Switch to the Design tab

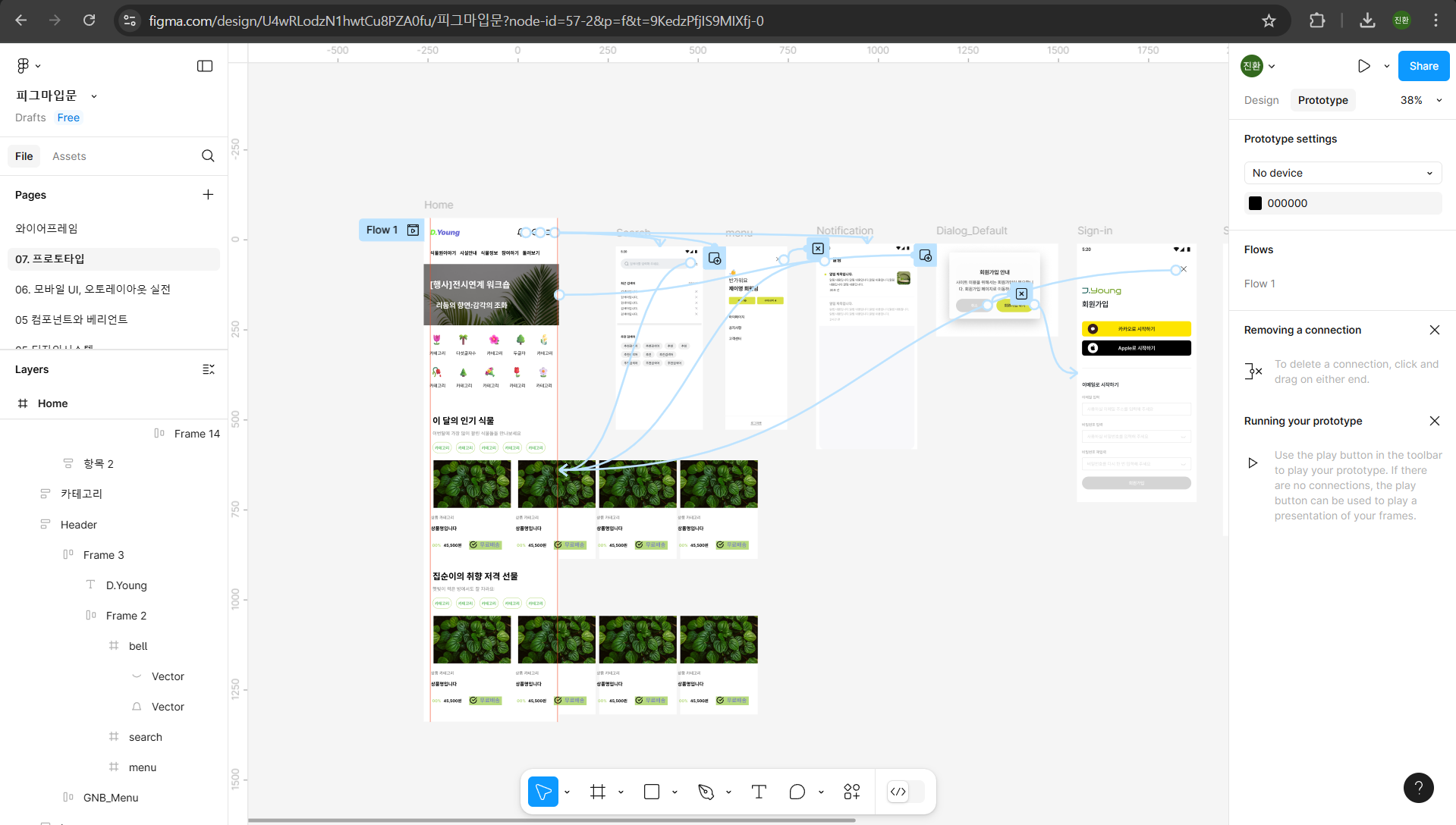[1261, 100]
